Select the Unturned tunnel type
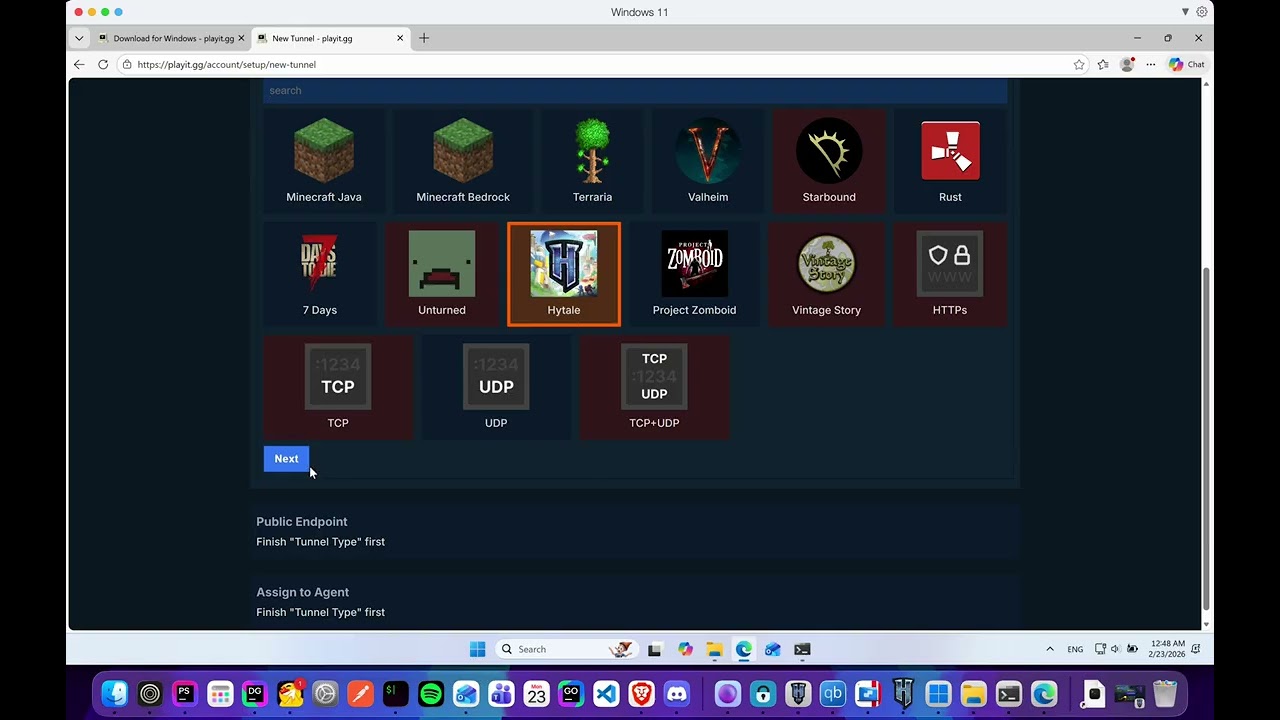1280x720 pixels. [x=442, y=275]
